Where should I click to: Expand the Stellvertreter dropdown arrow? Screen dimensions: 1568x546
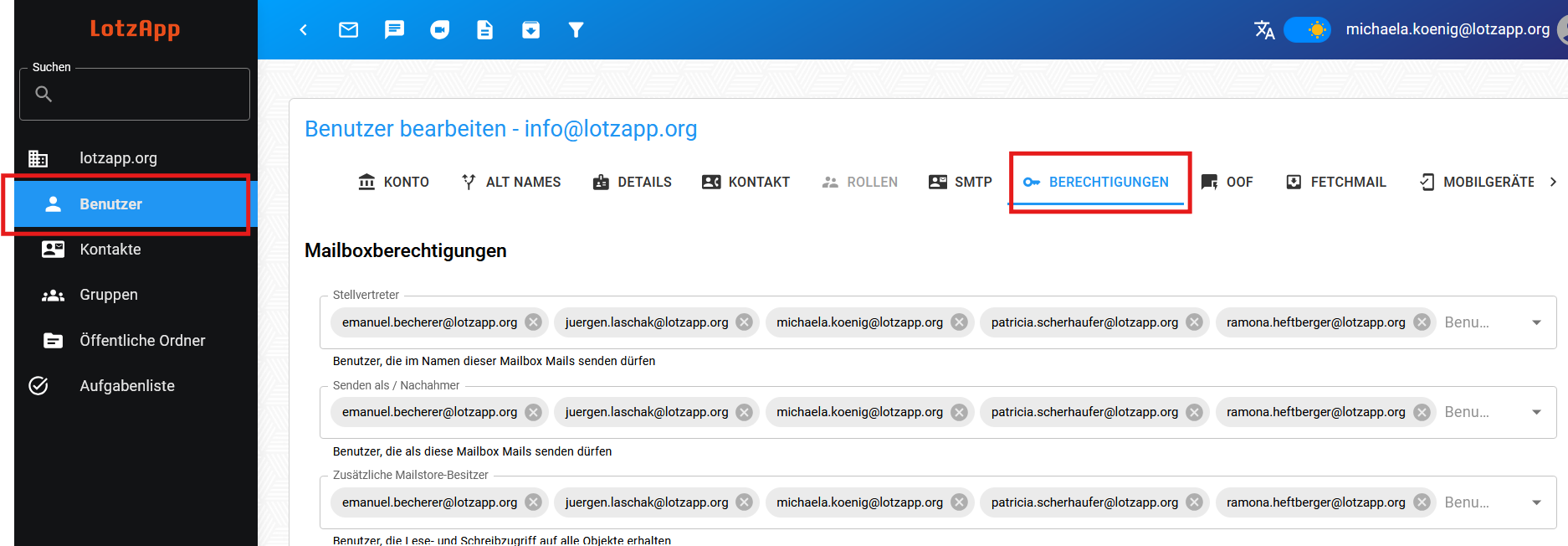click(1536, 322)
